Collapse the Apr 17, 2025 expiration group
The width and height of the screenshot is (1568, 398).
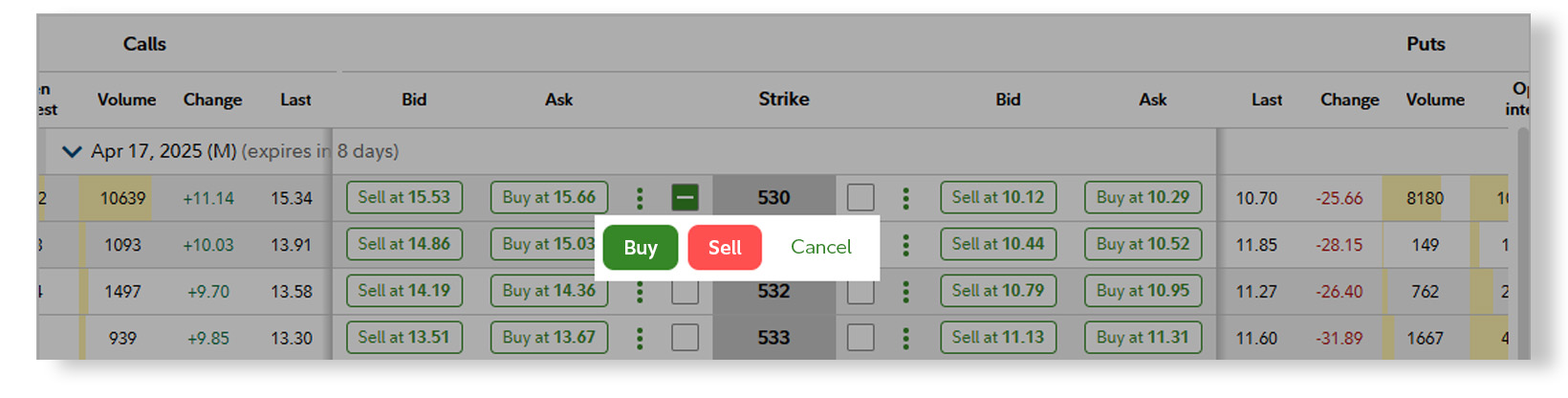[72, 151]
